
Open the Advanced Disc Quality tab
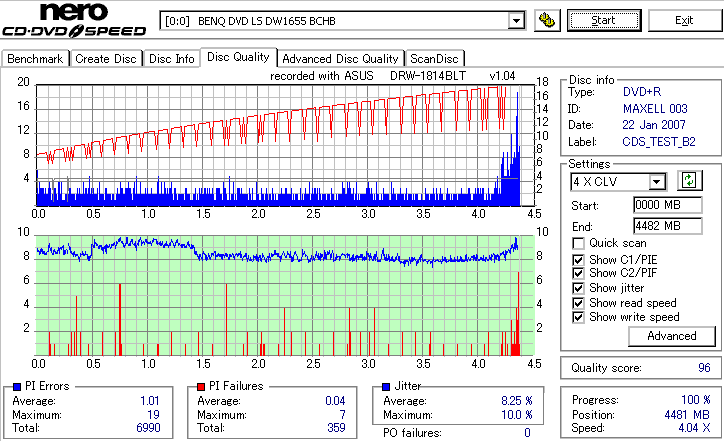click(x=340, y=59)
